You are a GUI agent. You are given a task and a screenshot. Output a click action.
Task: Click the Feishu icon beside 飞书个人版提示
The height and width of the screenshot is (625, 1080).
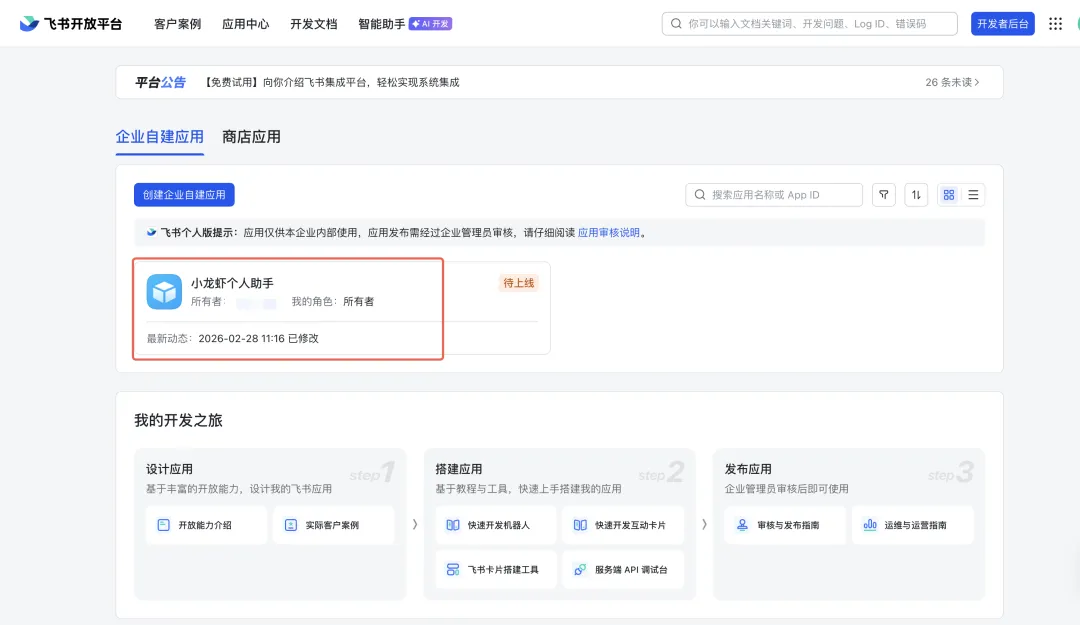pos(151,232)
